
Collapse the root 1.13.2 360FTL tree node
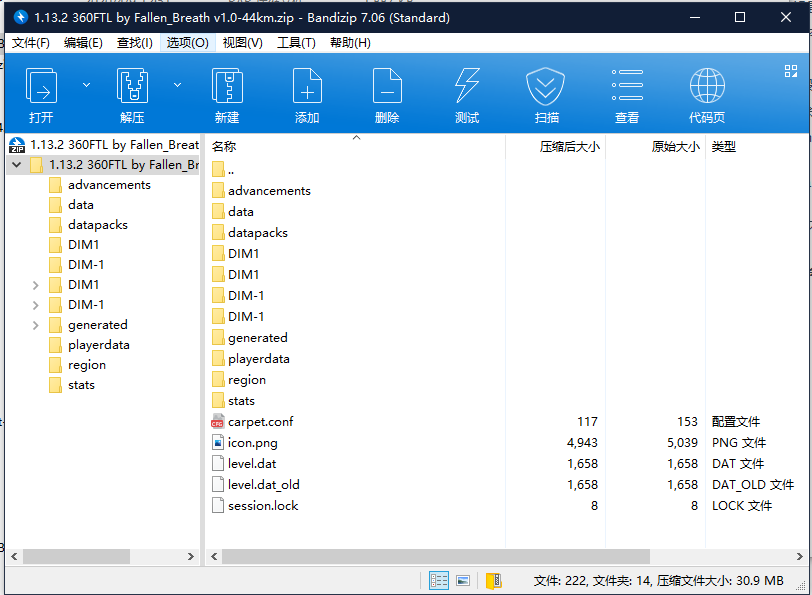click(x=15, y=165)
